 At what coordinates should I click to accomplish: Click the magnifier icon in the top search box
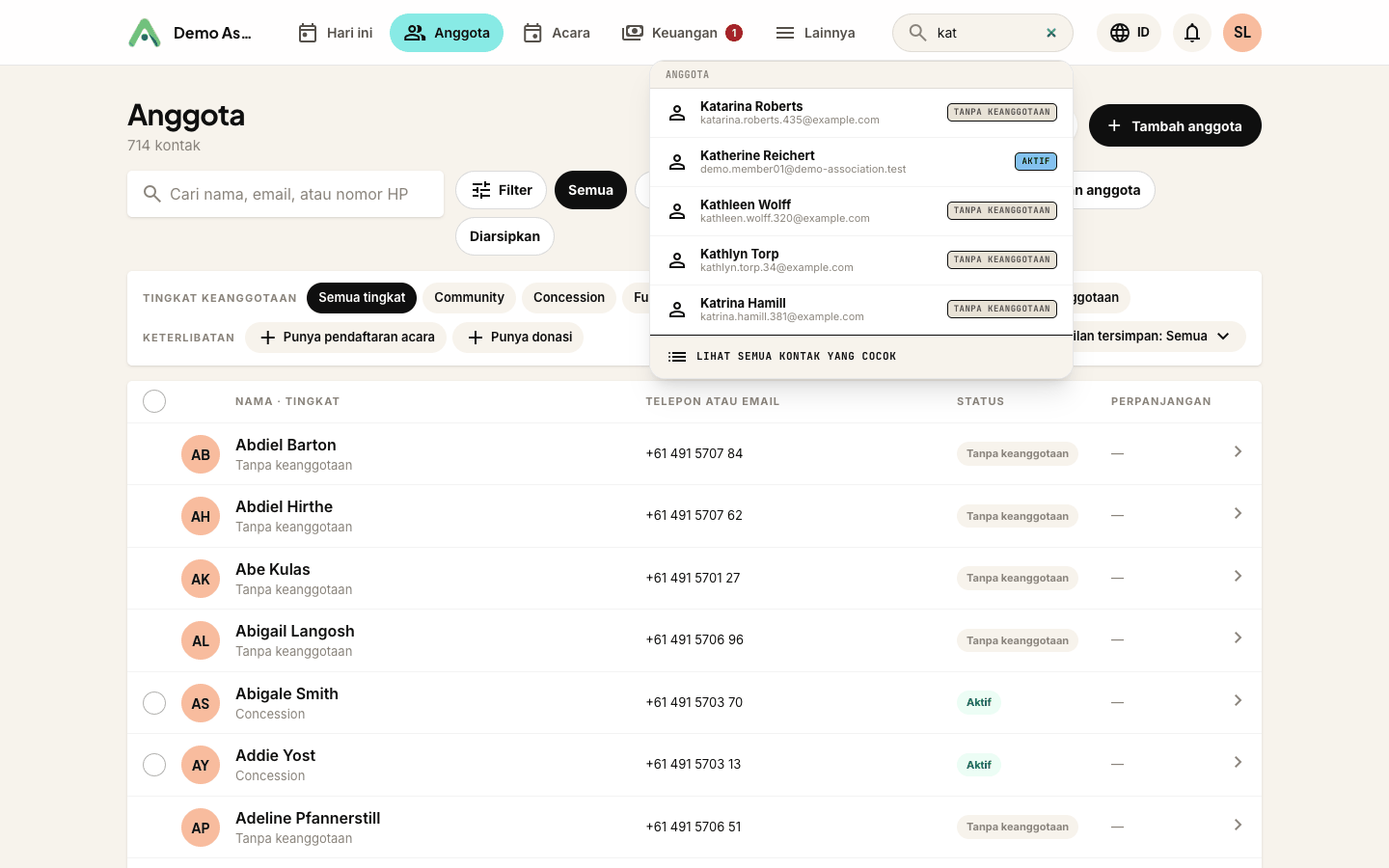coord(917,33)
